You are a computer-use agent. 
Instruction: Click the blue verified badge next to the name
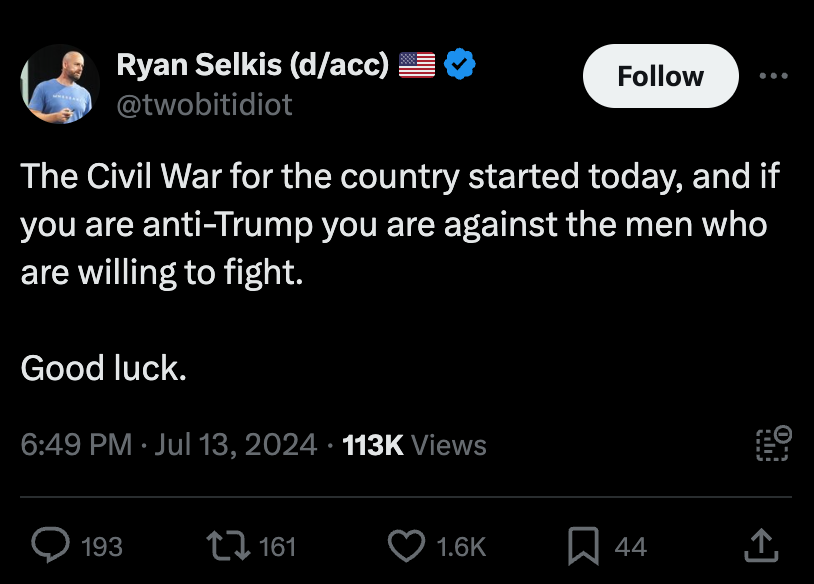pyautogui.click(x=458, y=63)
